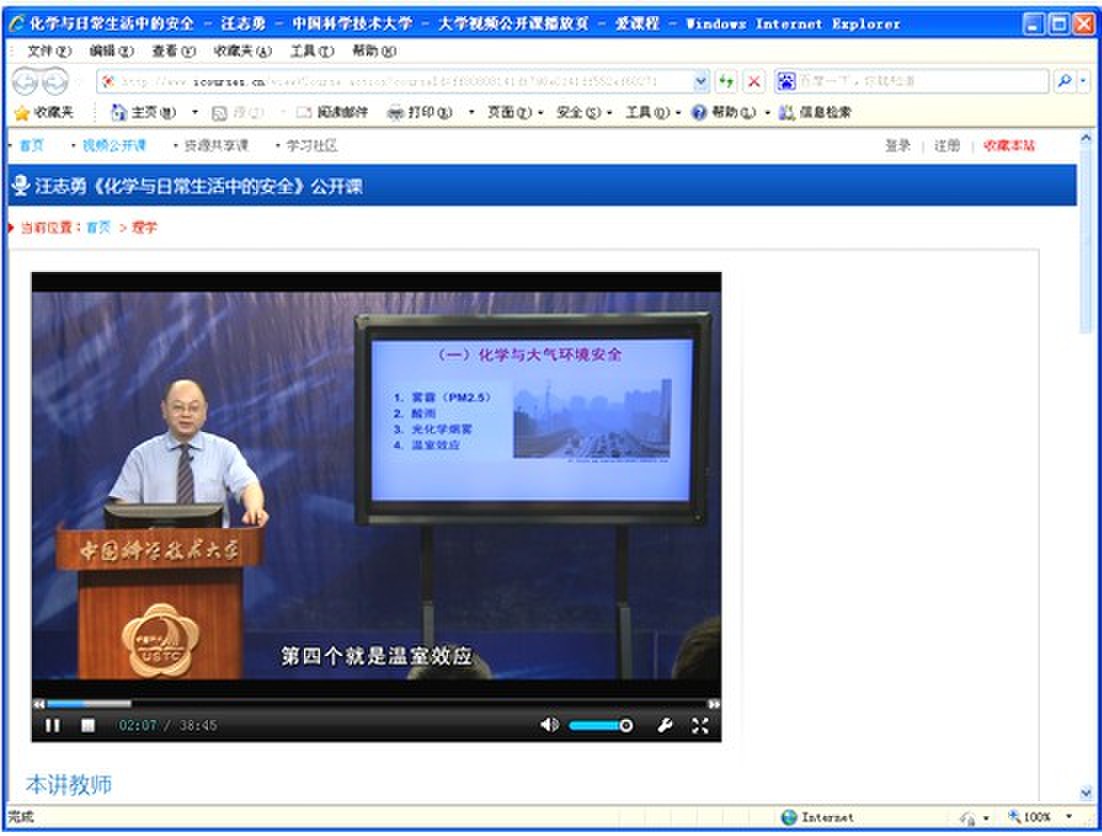Open video settings wrench icon
This screenshot has width=1102, height=836.
665,725
